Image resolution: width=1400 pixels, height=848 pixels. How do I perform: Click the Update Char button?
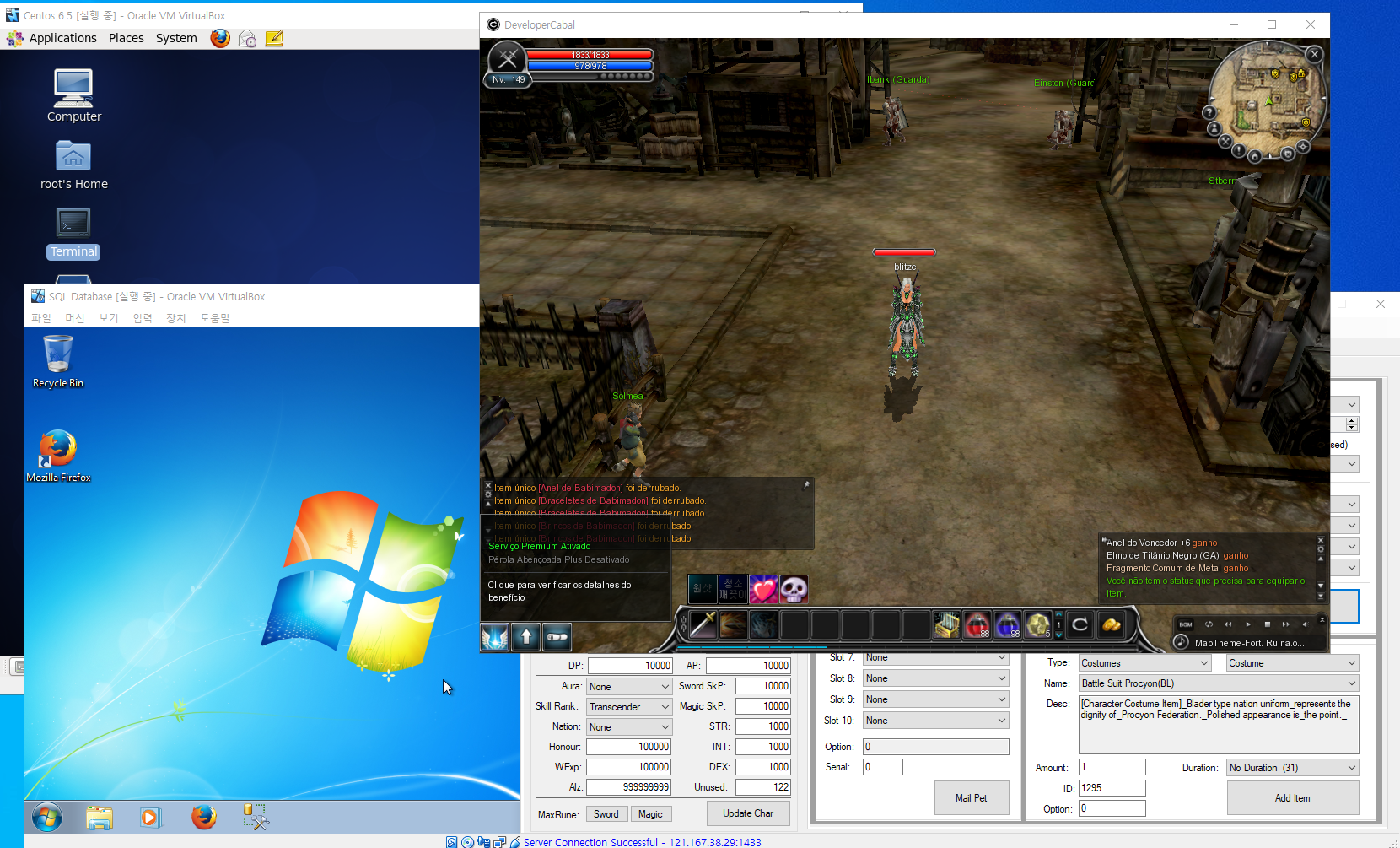(x=748, y=813)
